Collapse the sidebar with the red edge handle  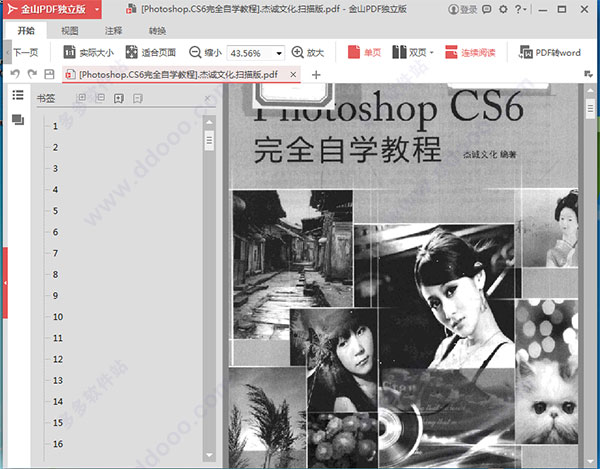(5, 283)
